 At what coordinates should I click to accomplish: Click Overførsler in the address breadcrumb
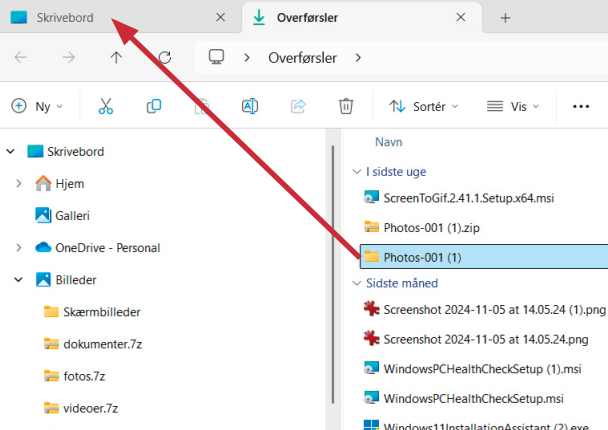click(304, 58)
